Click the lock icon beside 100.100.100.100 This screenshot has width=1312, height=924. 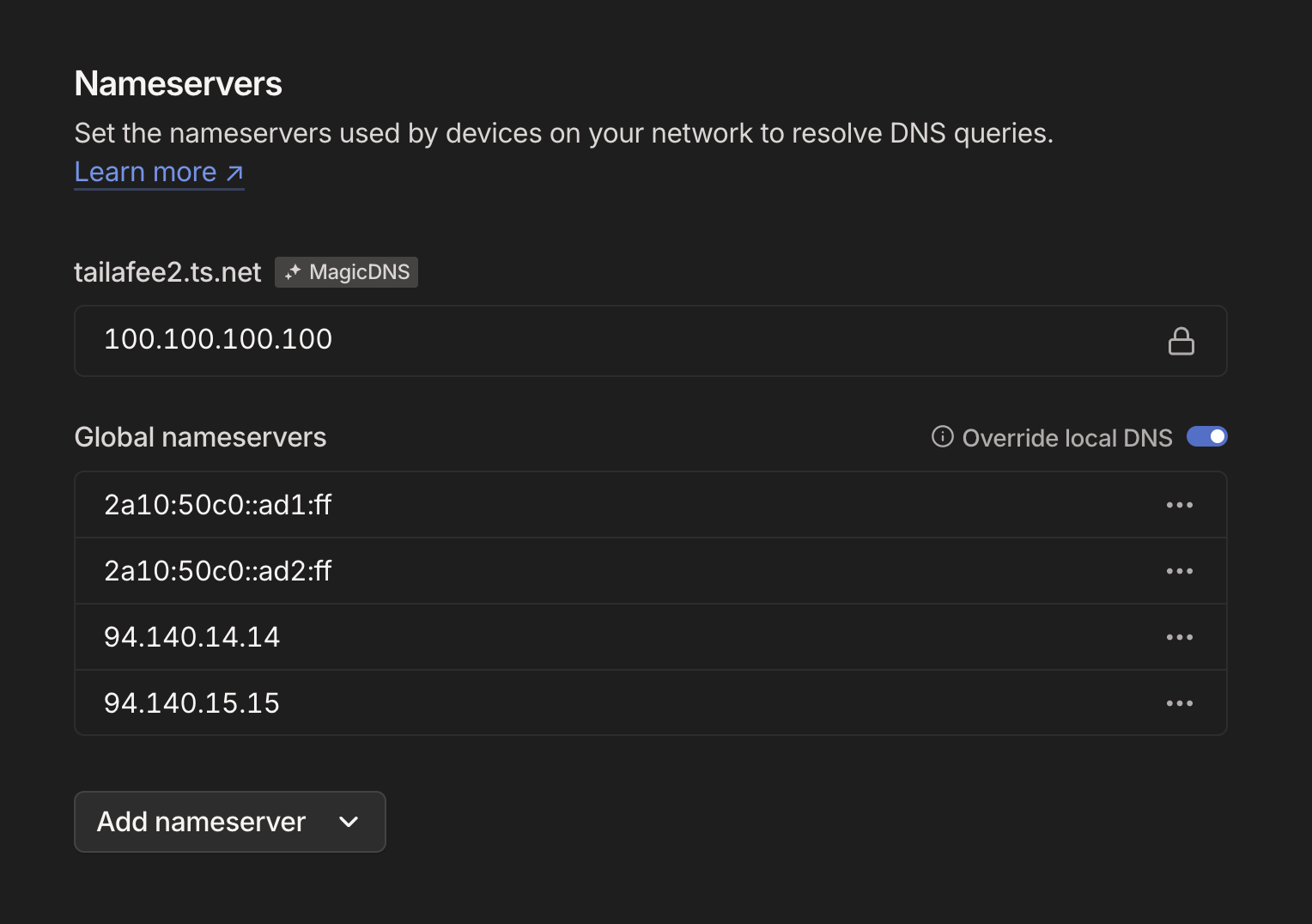point(1181,341)
